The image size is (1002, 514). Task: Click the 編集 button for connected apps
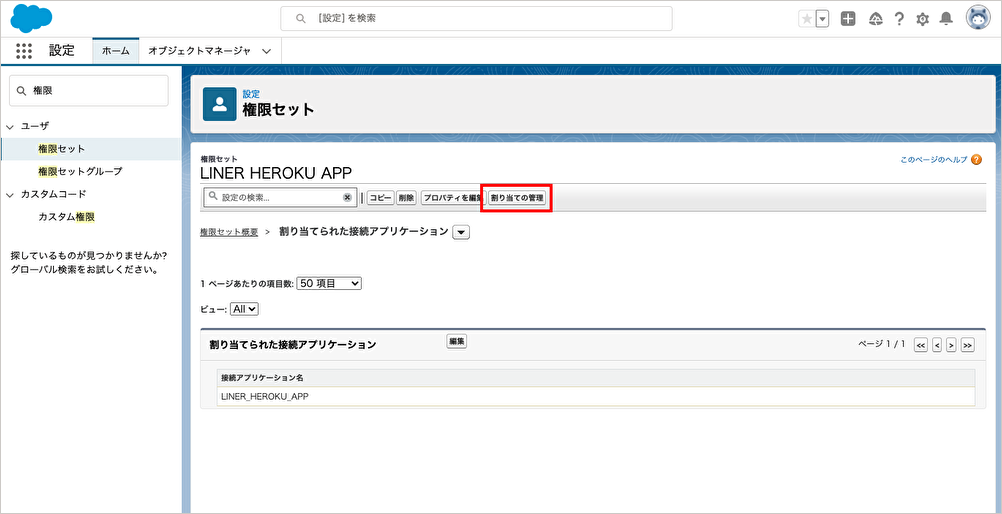coord(456,341)
